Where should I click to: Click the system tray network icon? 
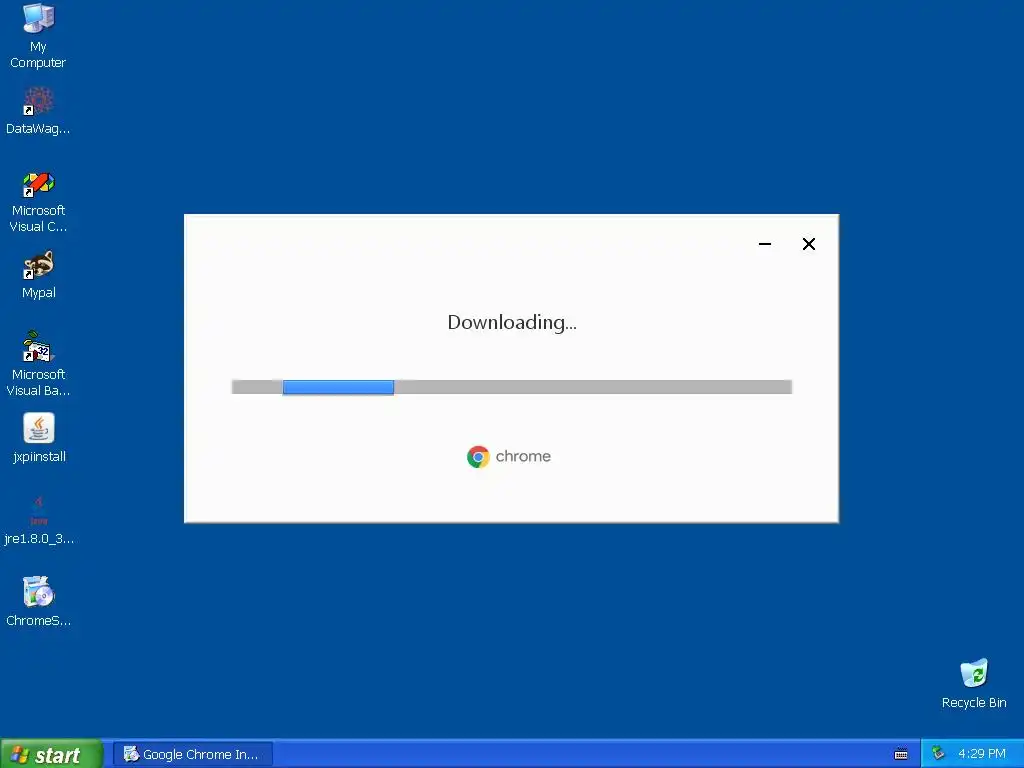coord(938,753)
